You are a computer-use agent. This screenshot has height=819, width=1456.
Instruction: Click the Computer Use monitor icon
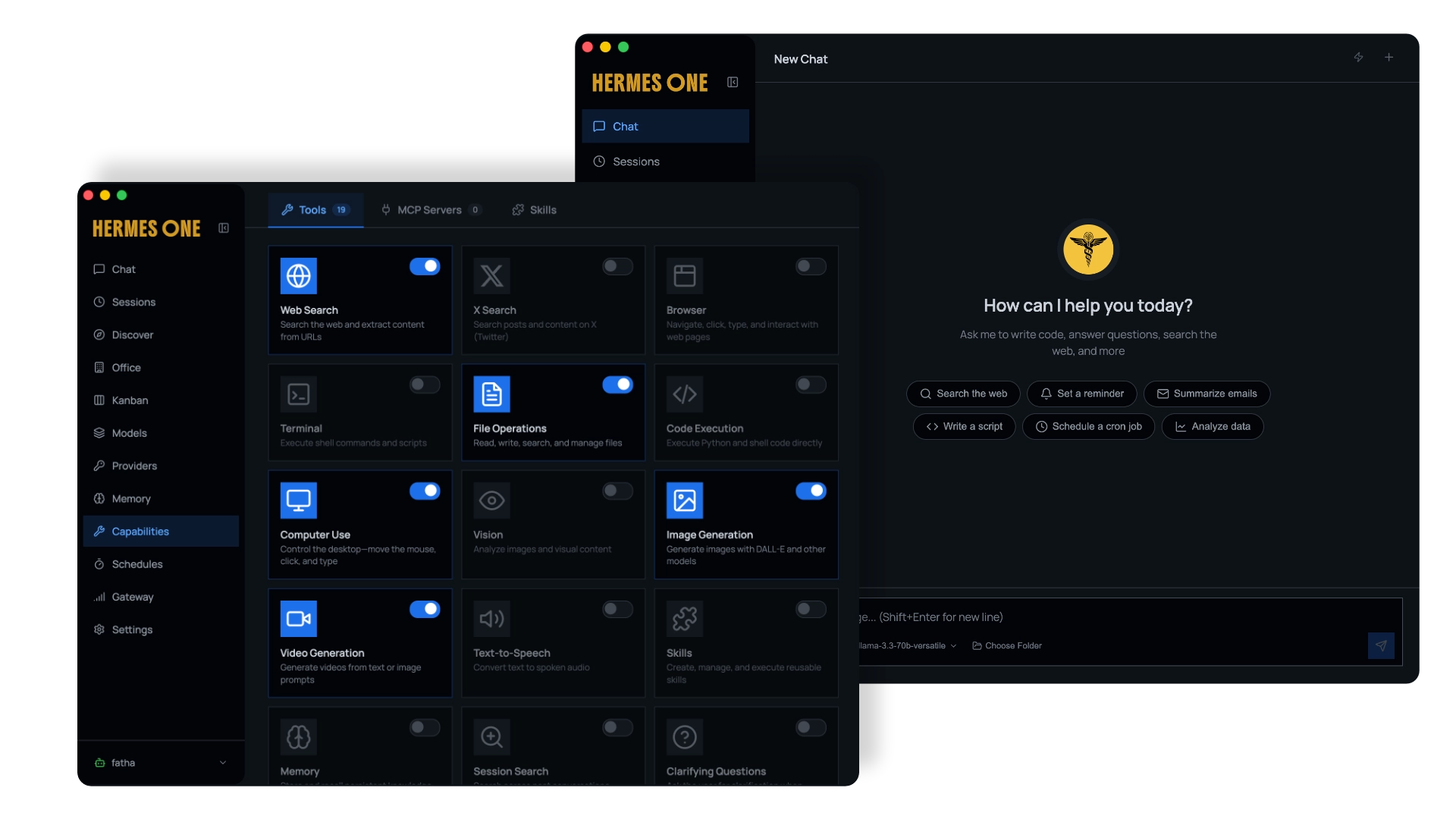coord(298,500)
